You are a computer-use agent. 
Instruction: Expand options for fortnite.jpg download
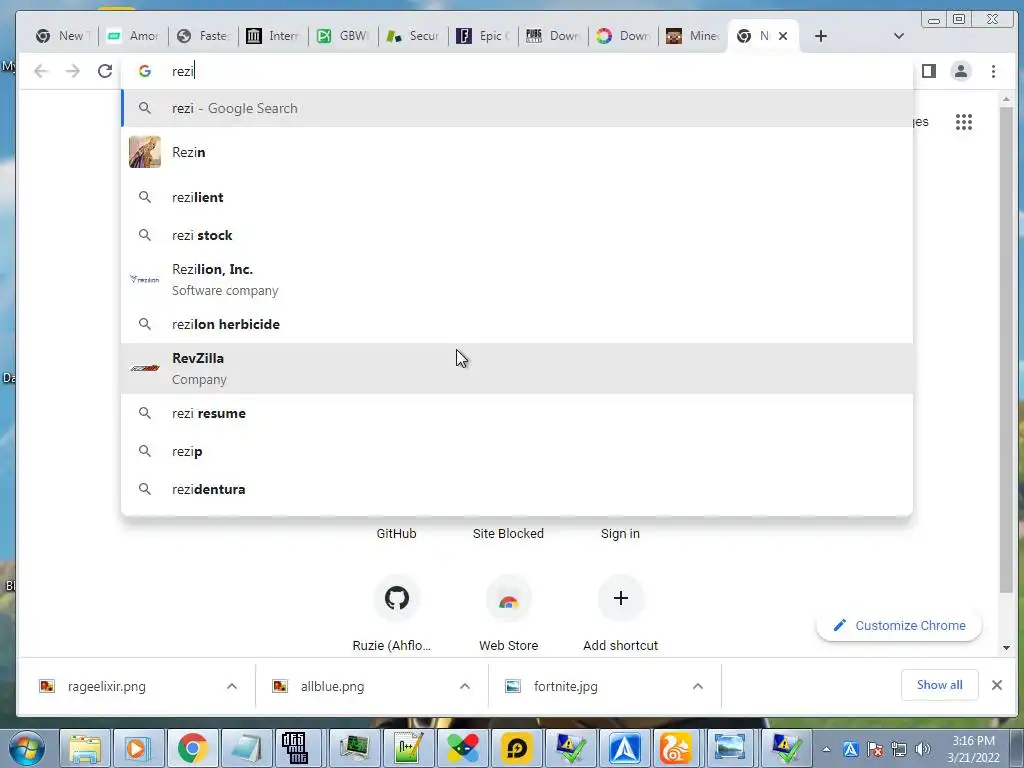tap(697, 686)
